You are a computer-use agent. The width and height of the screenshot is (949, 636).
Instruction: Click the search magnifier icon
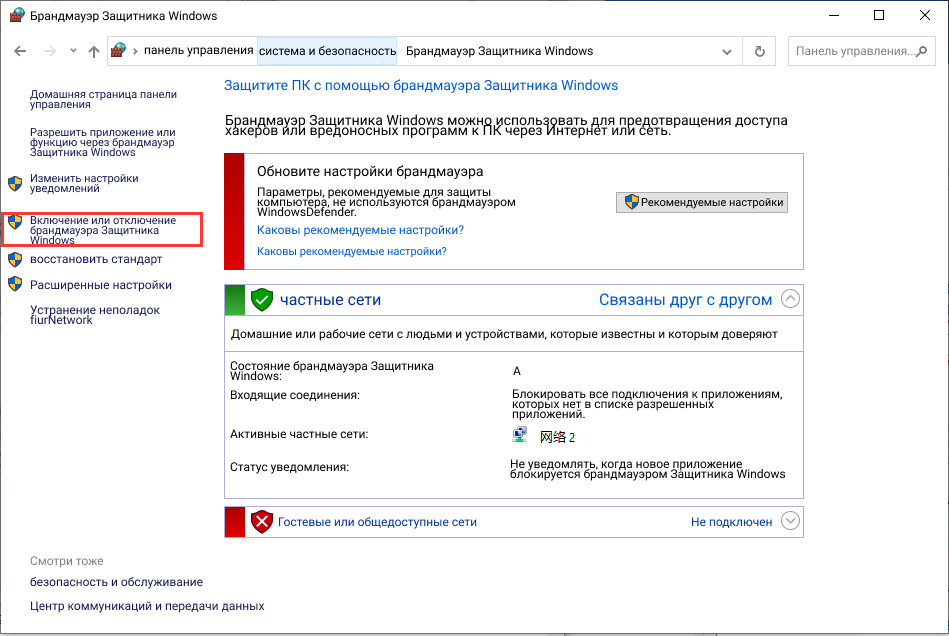click(x=925, y=51)
